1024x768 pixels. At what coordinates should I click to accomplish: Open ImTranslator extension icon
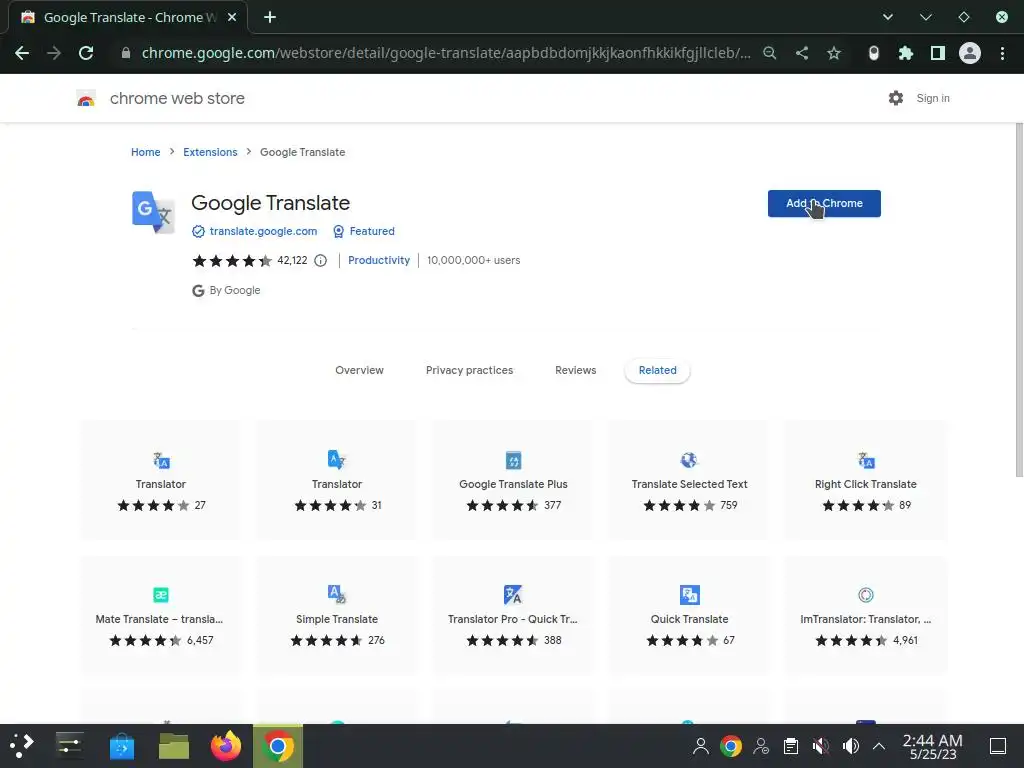pos(866,595)
